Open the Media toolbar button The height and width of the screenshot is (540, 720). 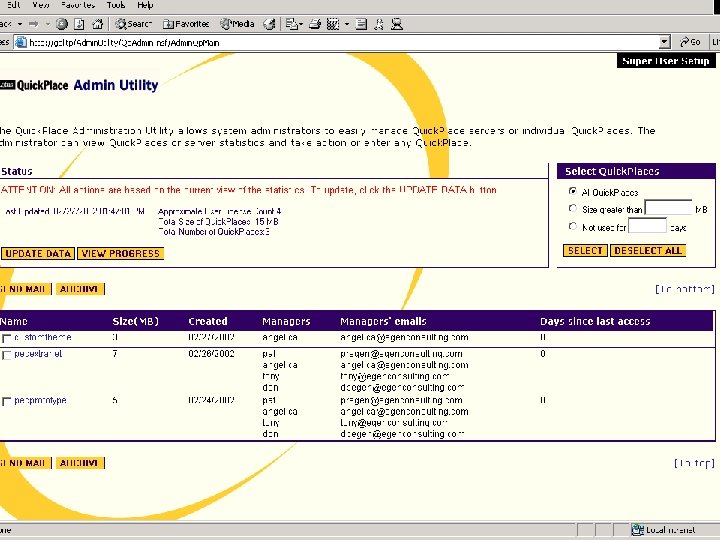[x=237, y=24]
